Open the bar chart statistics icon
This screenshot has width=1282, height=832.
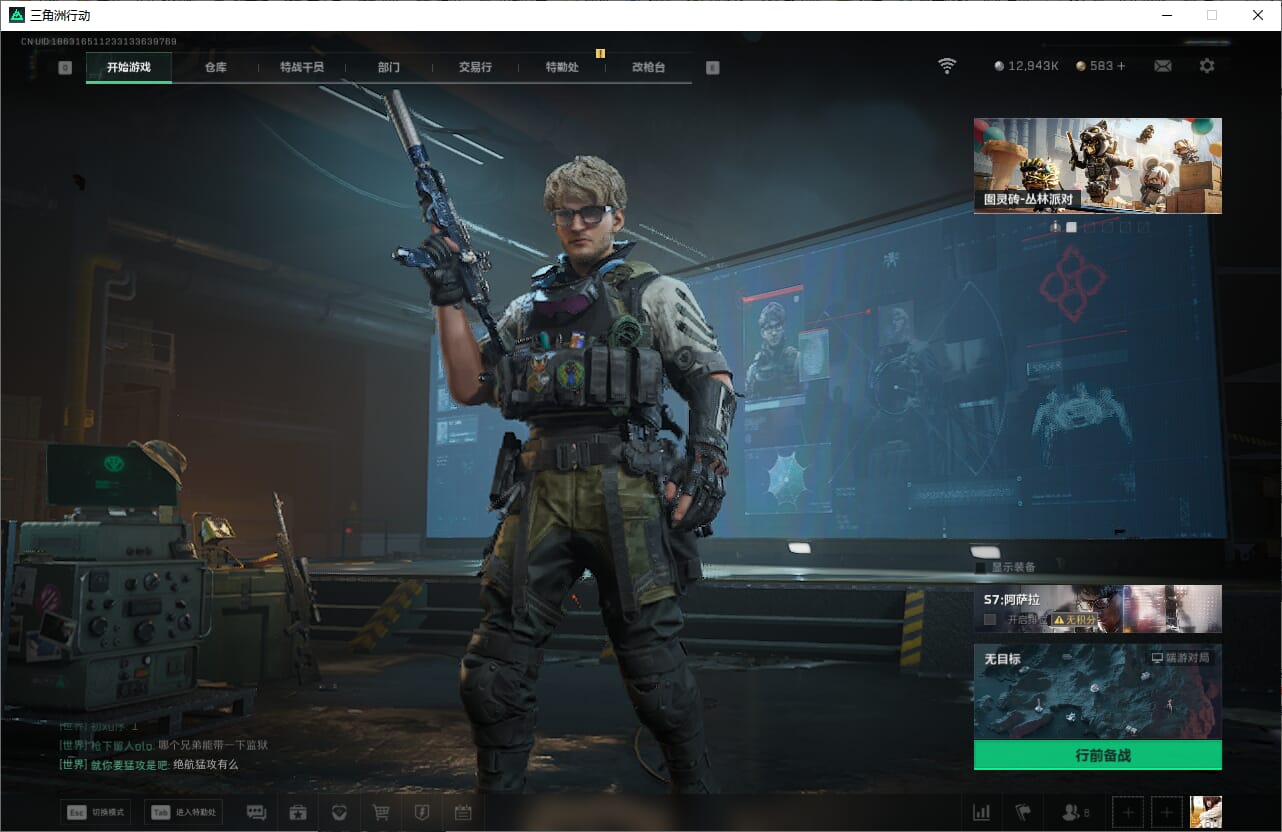pyautogui.click(x=982, y=812)
